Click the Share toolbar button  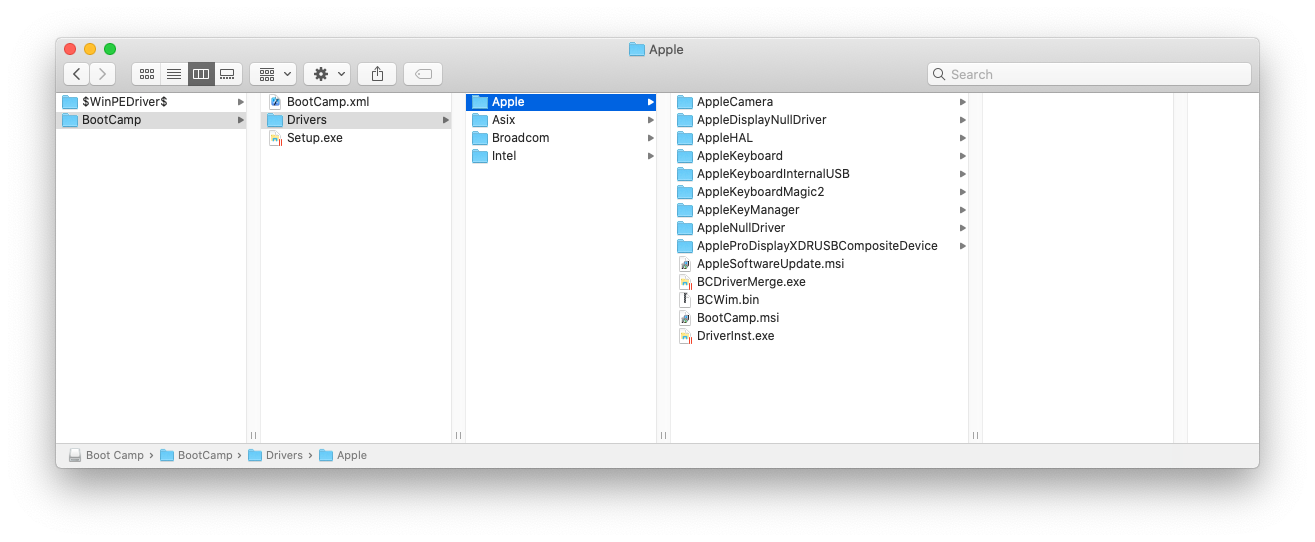coord(377,74)
